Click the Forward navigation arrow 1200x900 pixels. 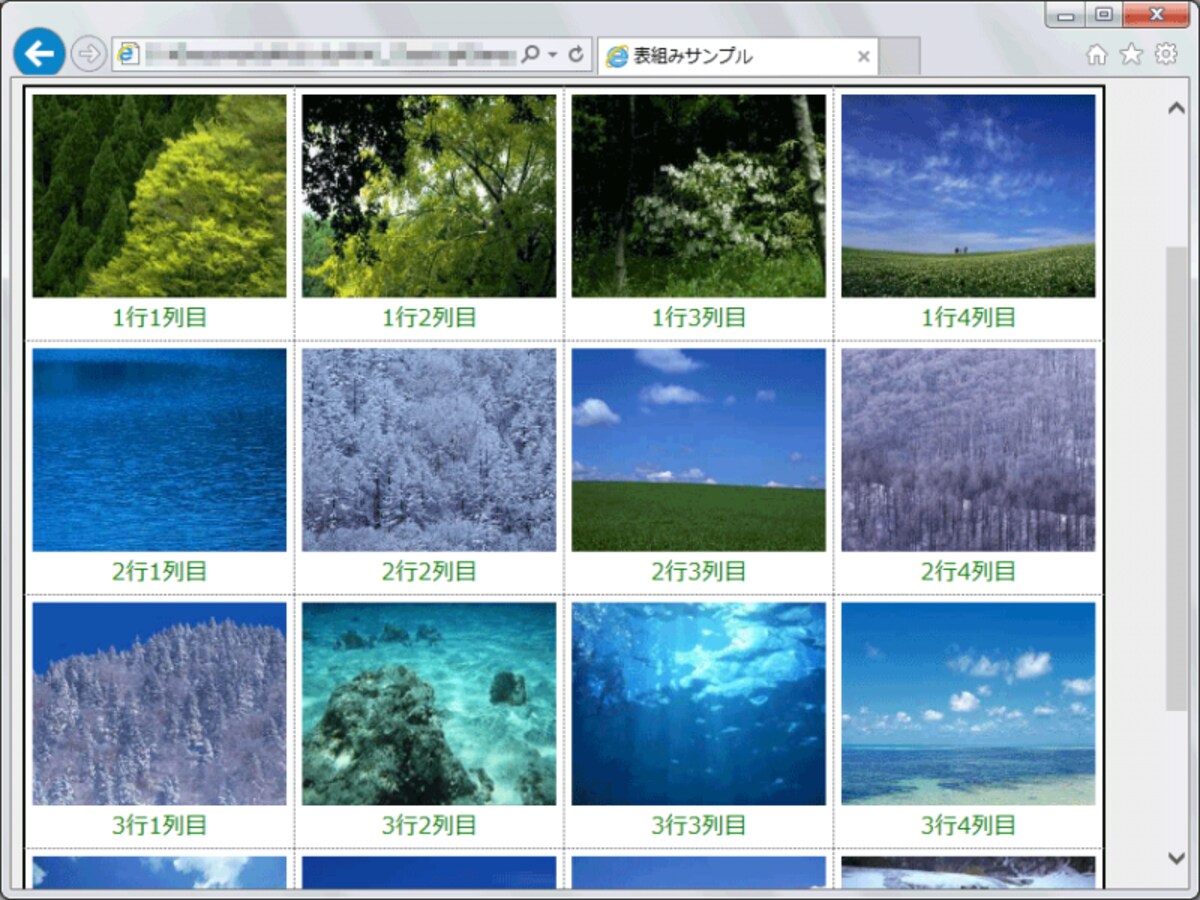[x=90, y=54]
